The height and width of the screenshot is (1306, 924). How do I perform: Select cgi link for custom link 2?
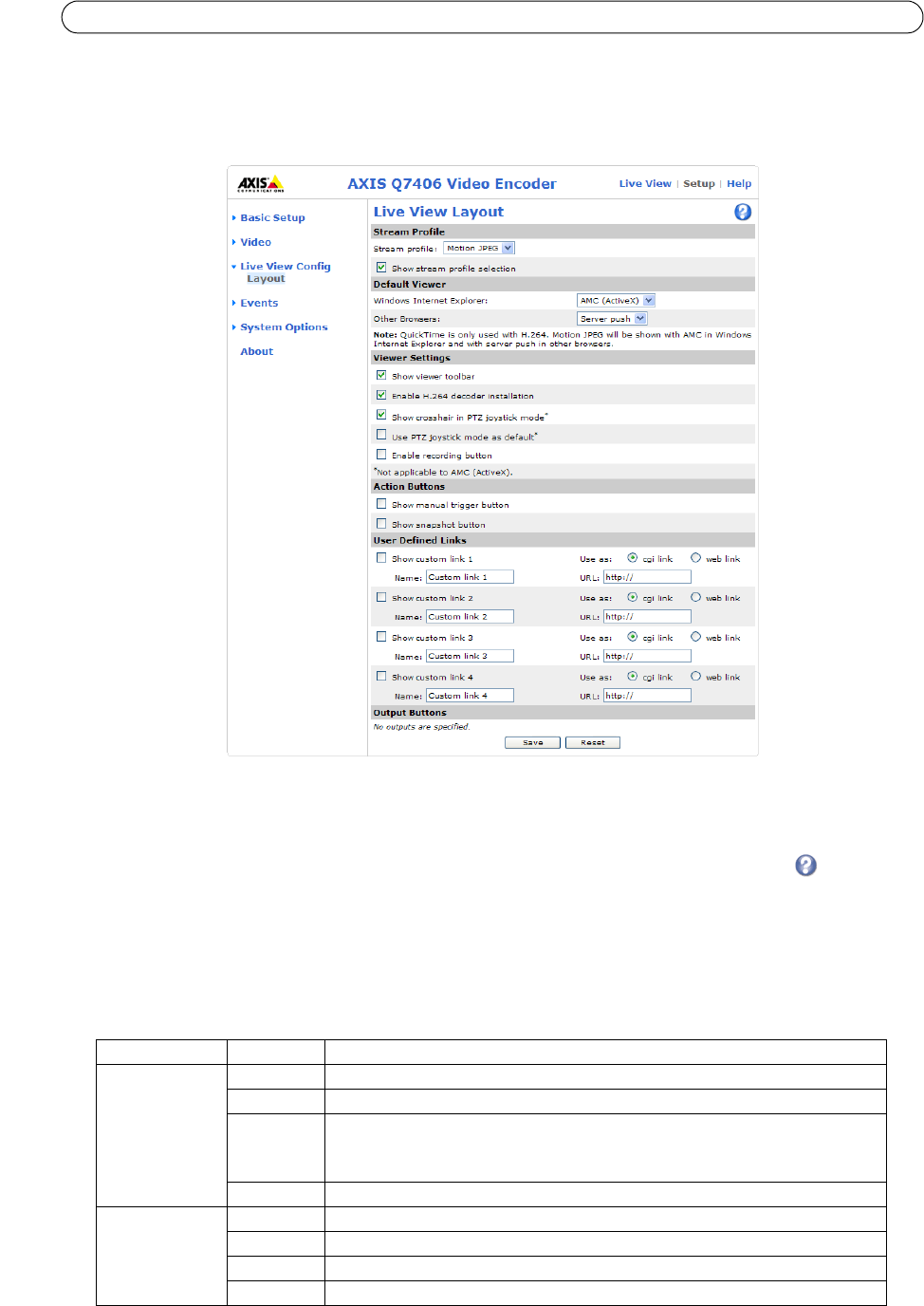point(633,598)
